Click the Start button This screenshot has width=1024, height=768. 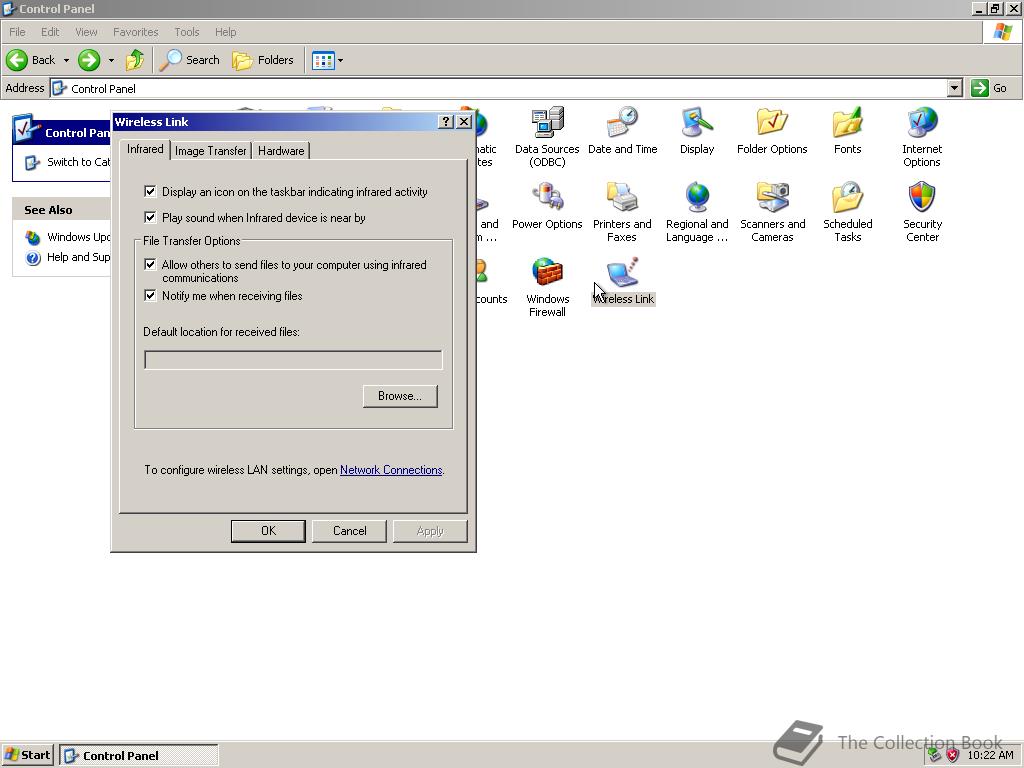pyautogui.click(x=27, y=755)
